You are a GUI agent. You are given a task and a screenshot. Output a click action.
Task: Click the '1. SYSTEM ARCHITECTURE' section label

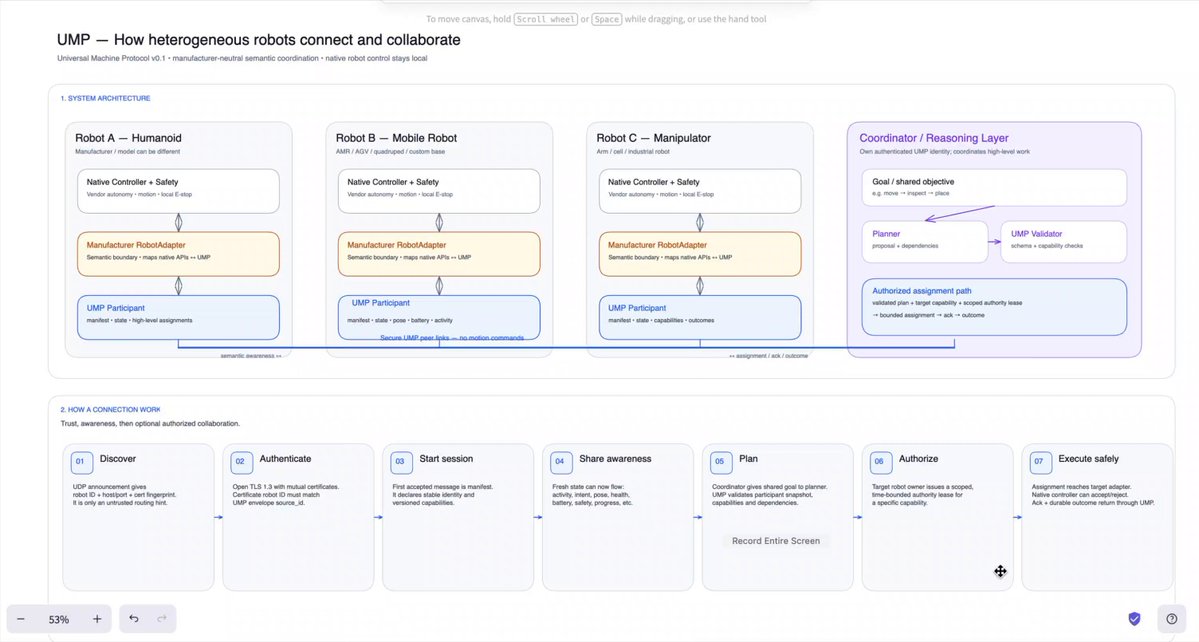[106, 99]
